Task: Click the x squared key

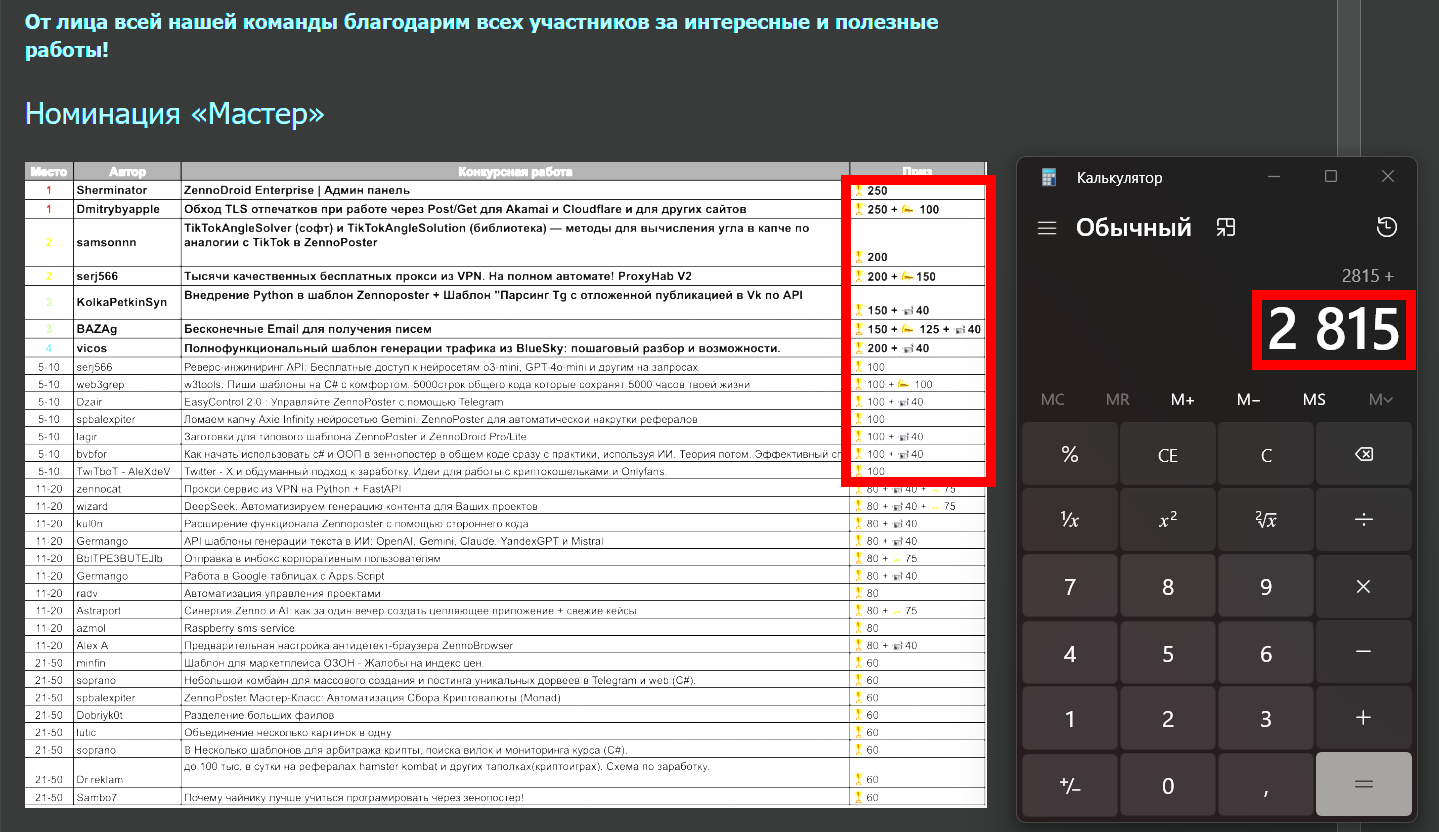Action: point(1167,520)
